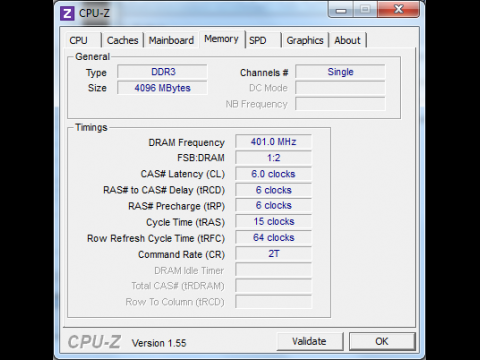This screenshot has height=360, width=480.
Task: Close the CPU-Z window
Action: (398, 9)
